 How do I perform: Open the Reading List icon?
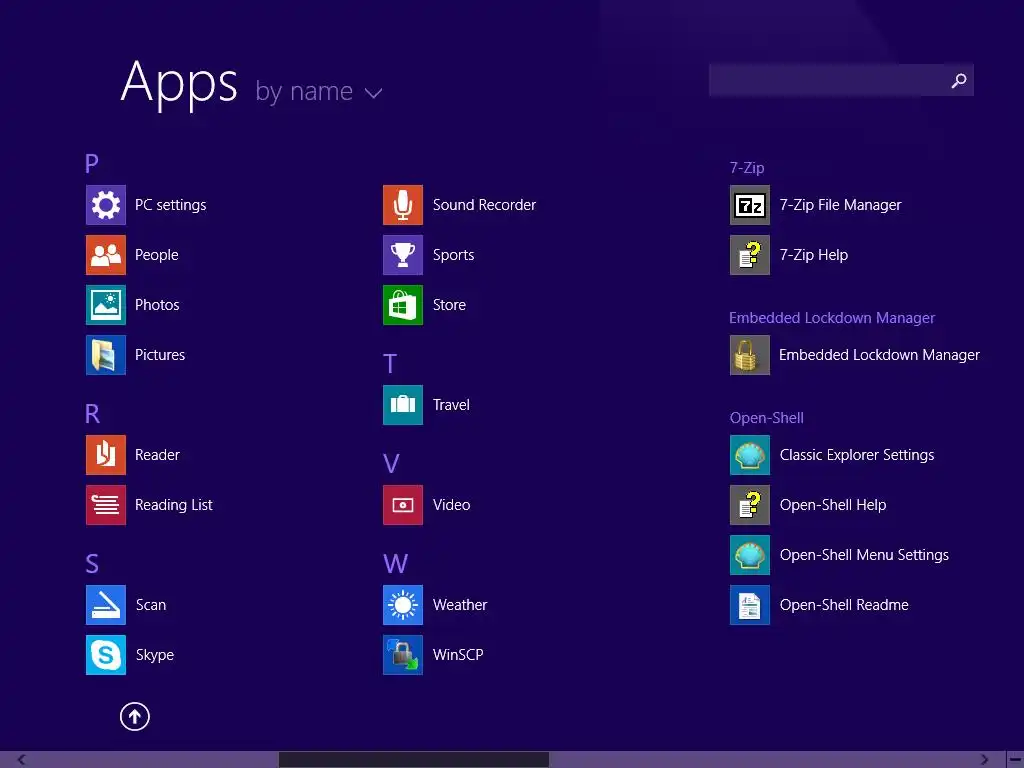[106, 505]
